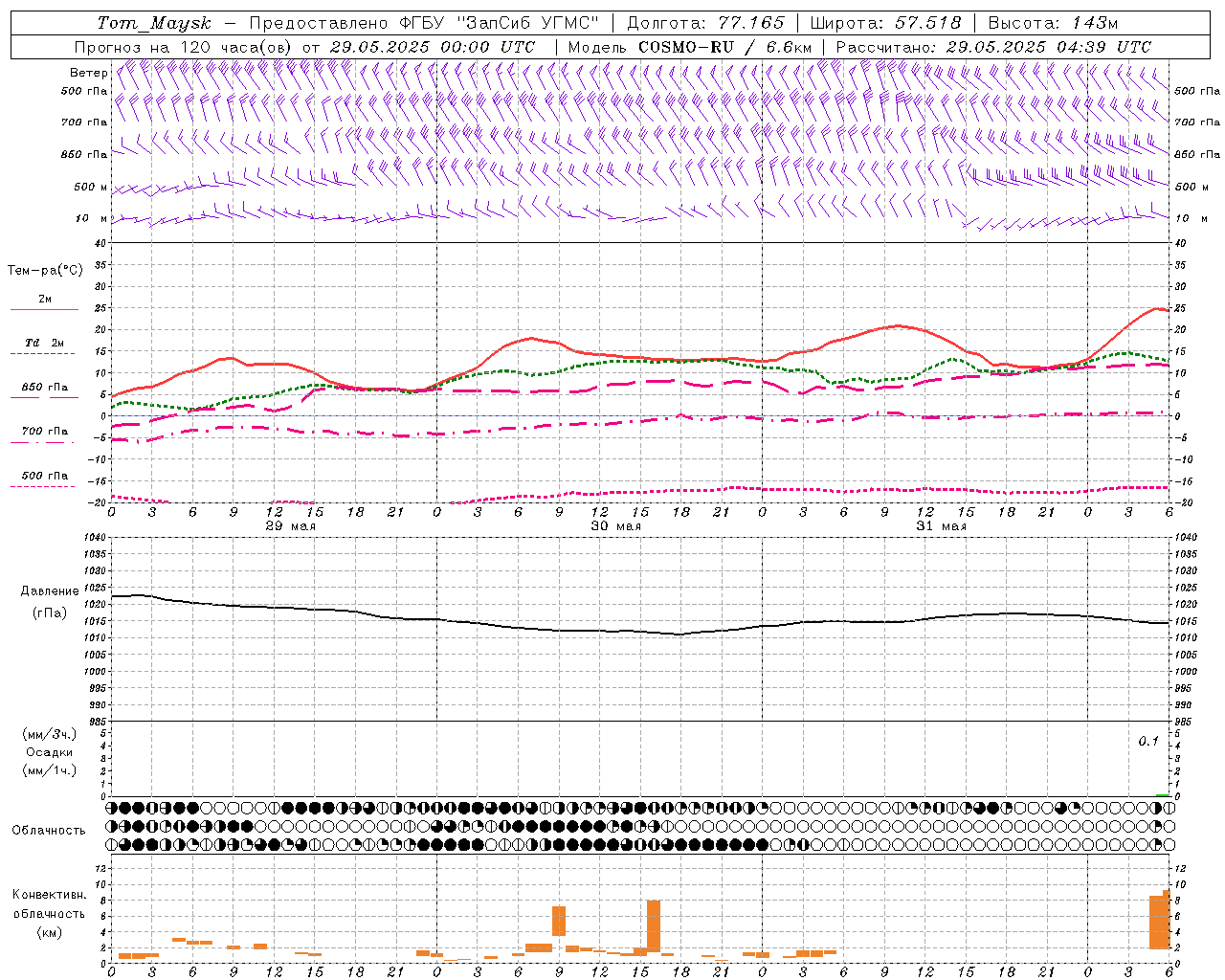Click the "850 гПа" temperature legend label
This screenshot has height=980, width=1225.
pyautogui.click(x=45, y=388)
